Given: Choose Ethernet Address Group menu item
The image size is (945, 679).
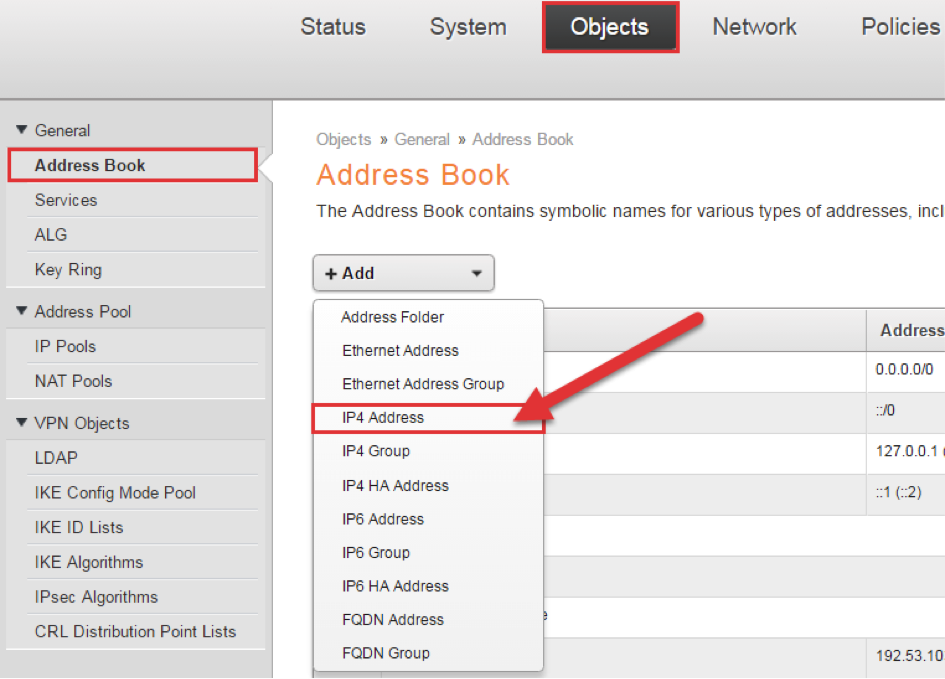Looking at the screenshot, I should pyautogui.click(x=429, y=384).
